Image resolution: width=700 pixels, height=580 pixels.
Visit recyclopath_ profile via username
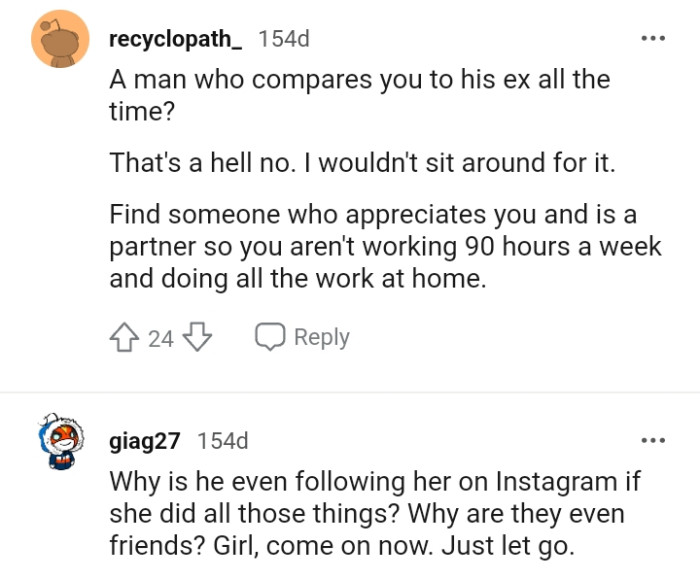pos(176,39)
